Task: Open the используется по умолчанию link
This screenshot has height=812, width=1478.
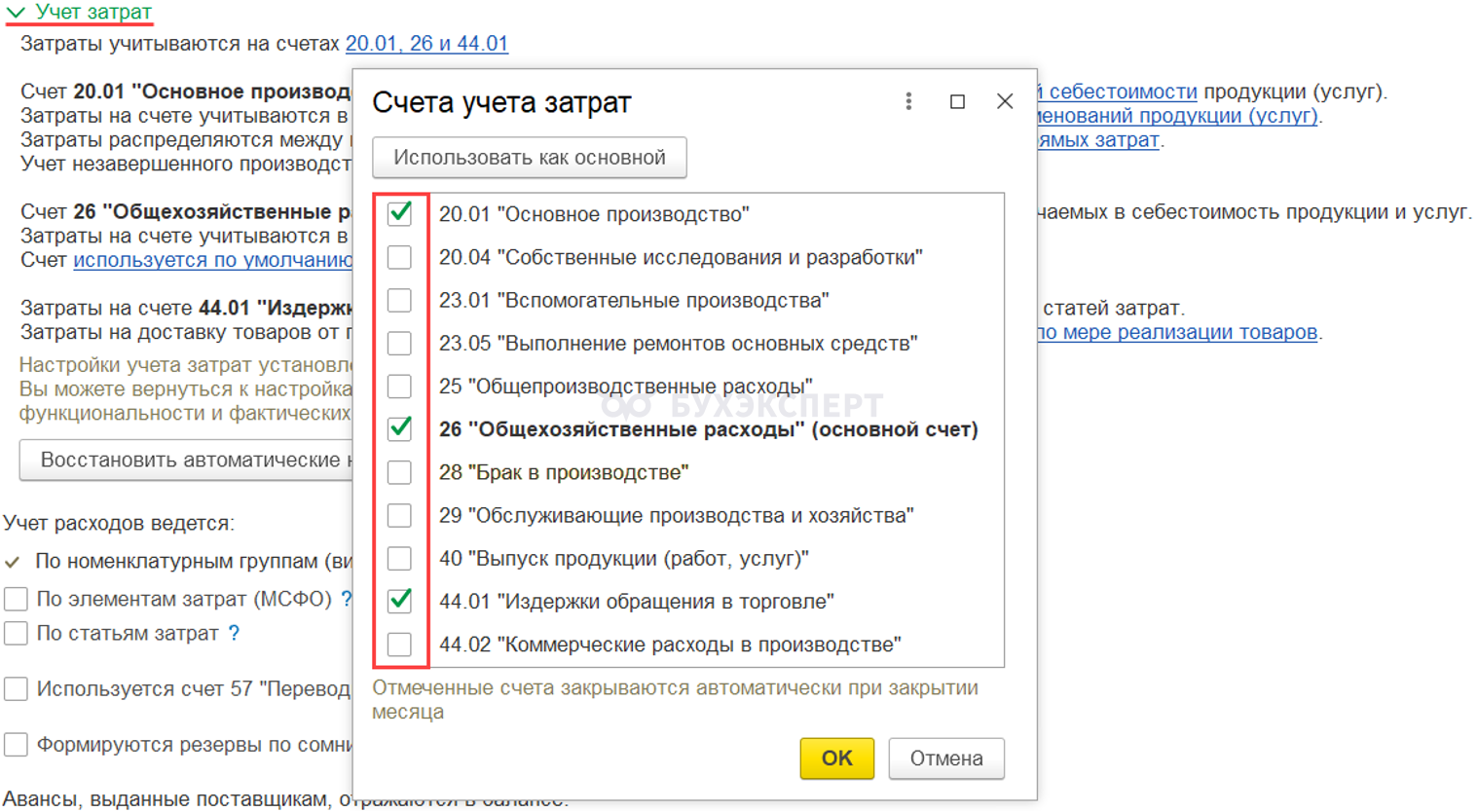Action: coord(213,260)
